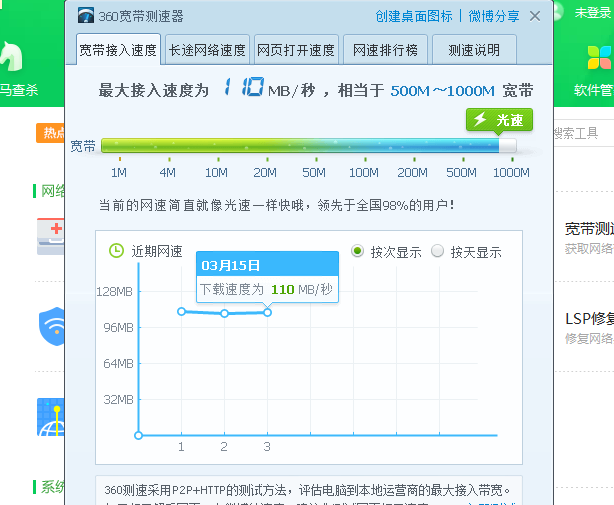This screenshot has height=505, width=614.
Task: Open the 宽带接入速度 tab
Action: pos(118,50)
